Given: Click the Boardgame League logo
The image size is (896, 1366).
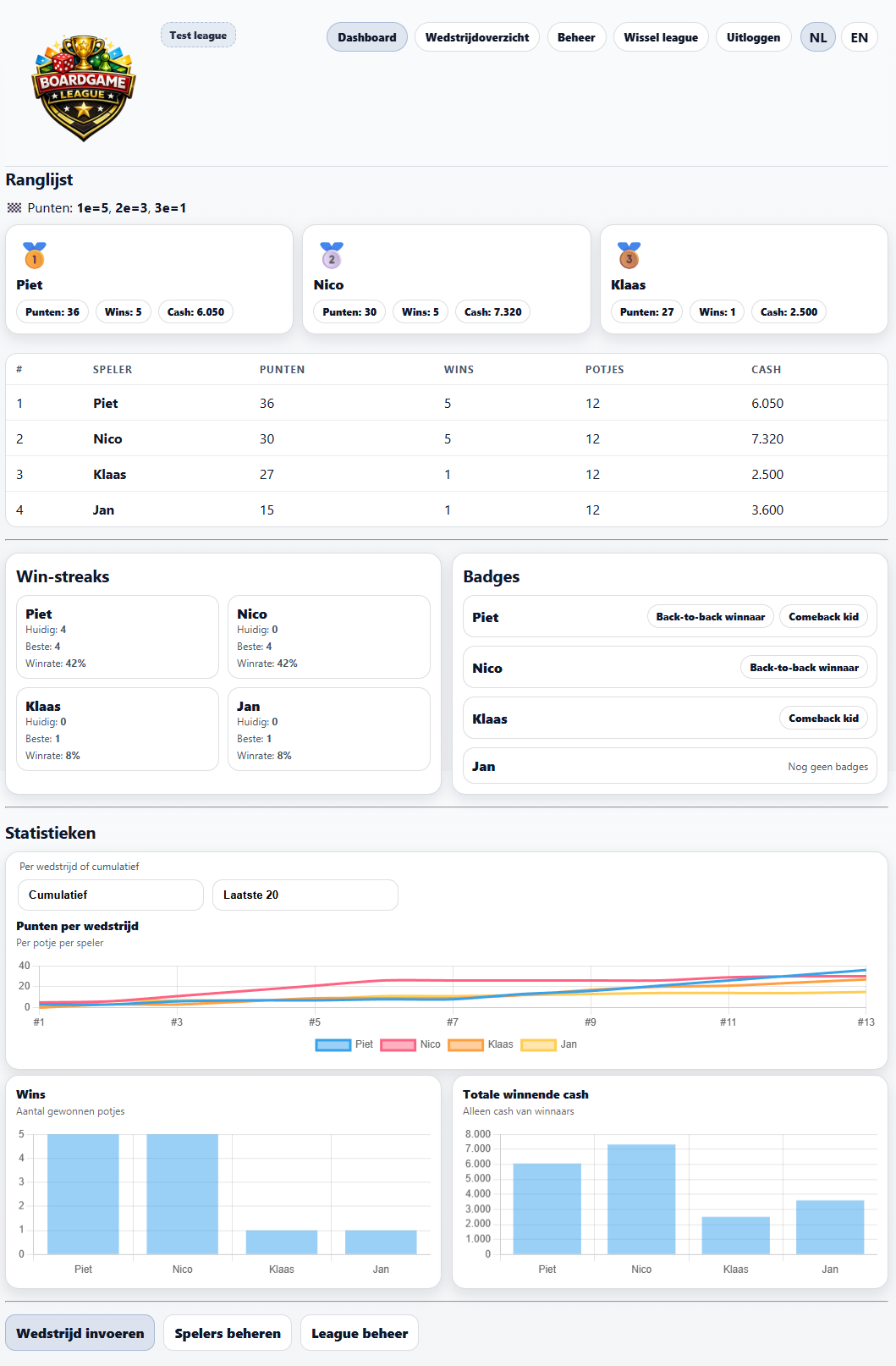Looking at the screenshot, I should [84, 87].
